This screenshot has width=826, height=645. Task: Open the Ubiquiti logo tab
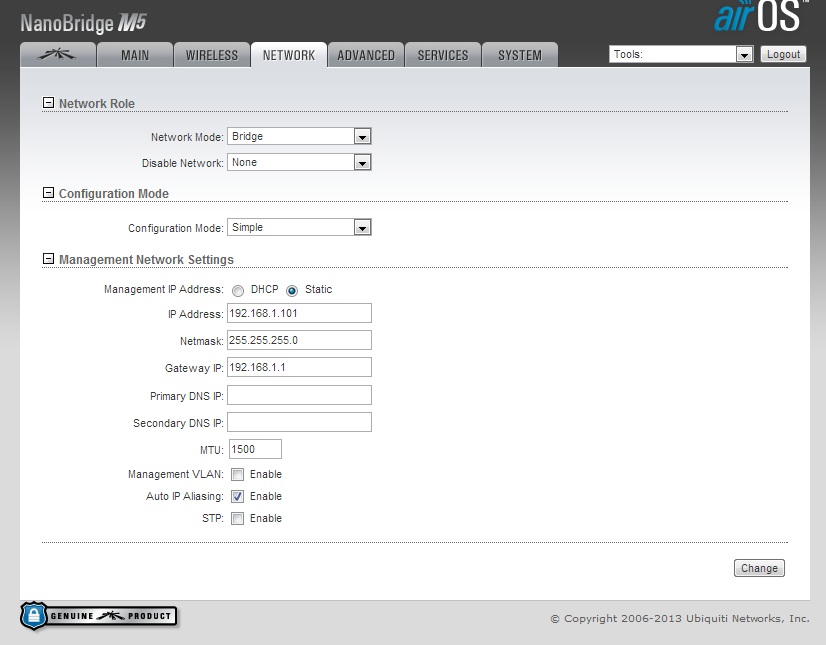click(x=58, y=55)
